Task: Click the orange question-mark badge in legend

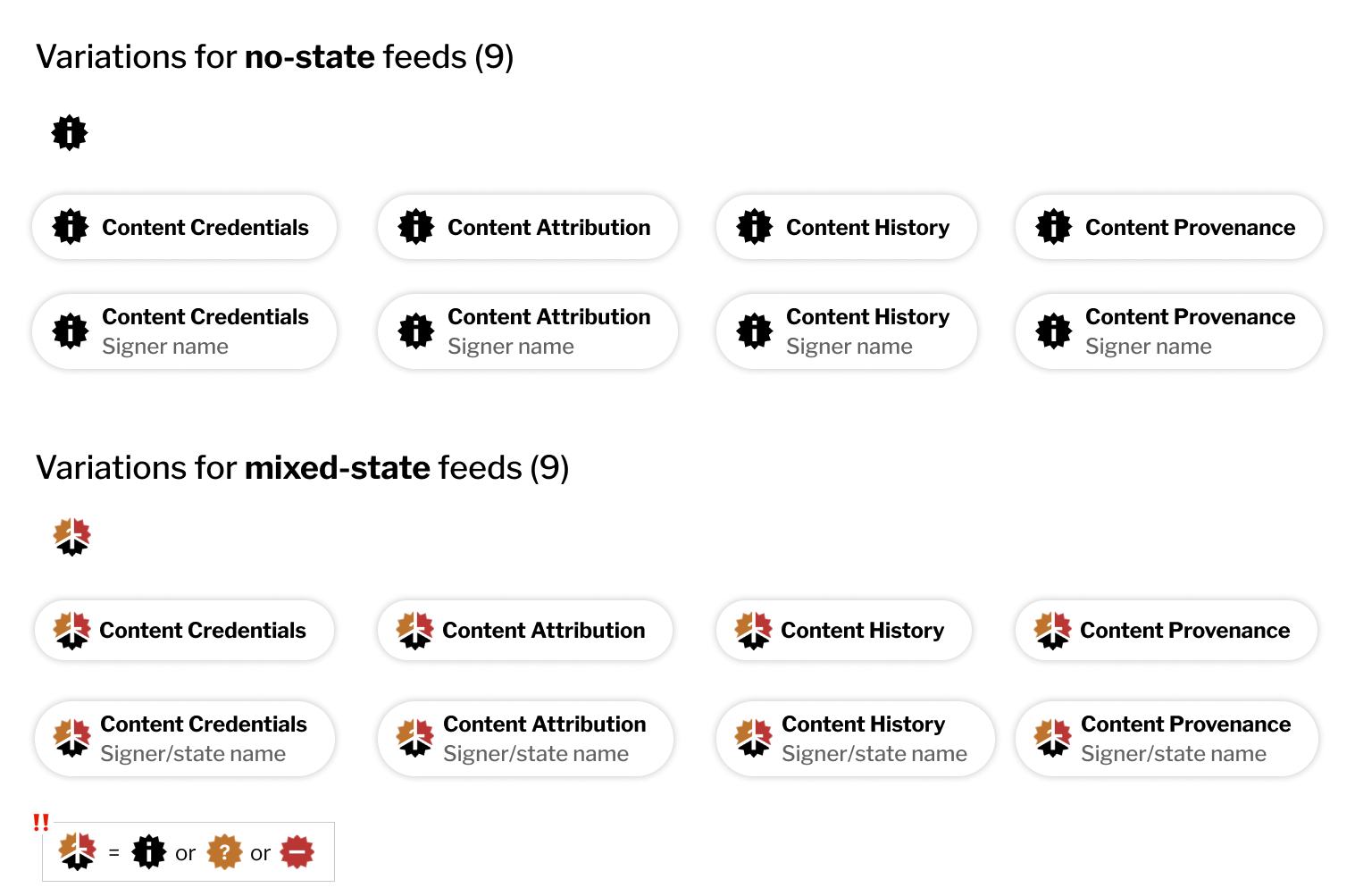Action: click(225, 851)
